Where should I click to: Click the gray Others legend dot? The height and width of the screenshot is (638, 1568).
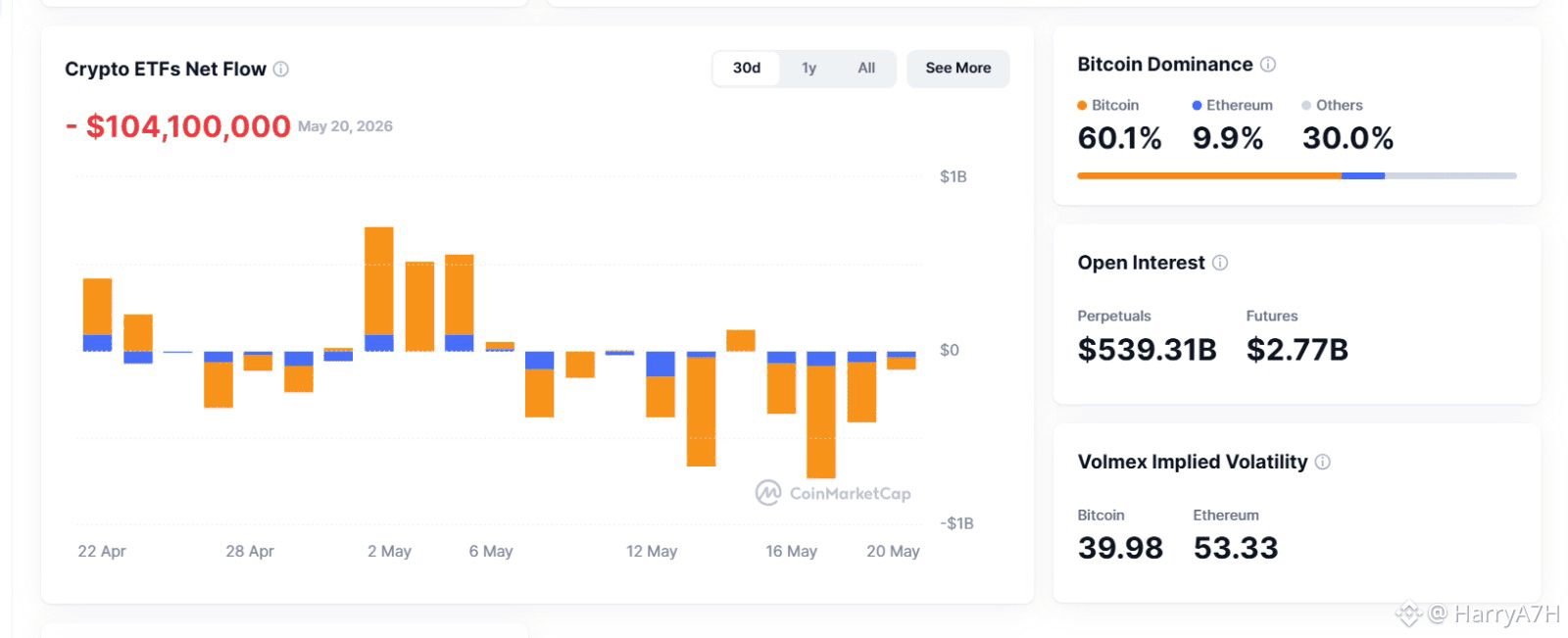[x=1306, y=105]
